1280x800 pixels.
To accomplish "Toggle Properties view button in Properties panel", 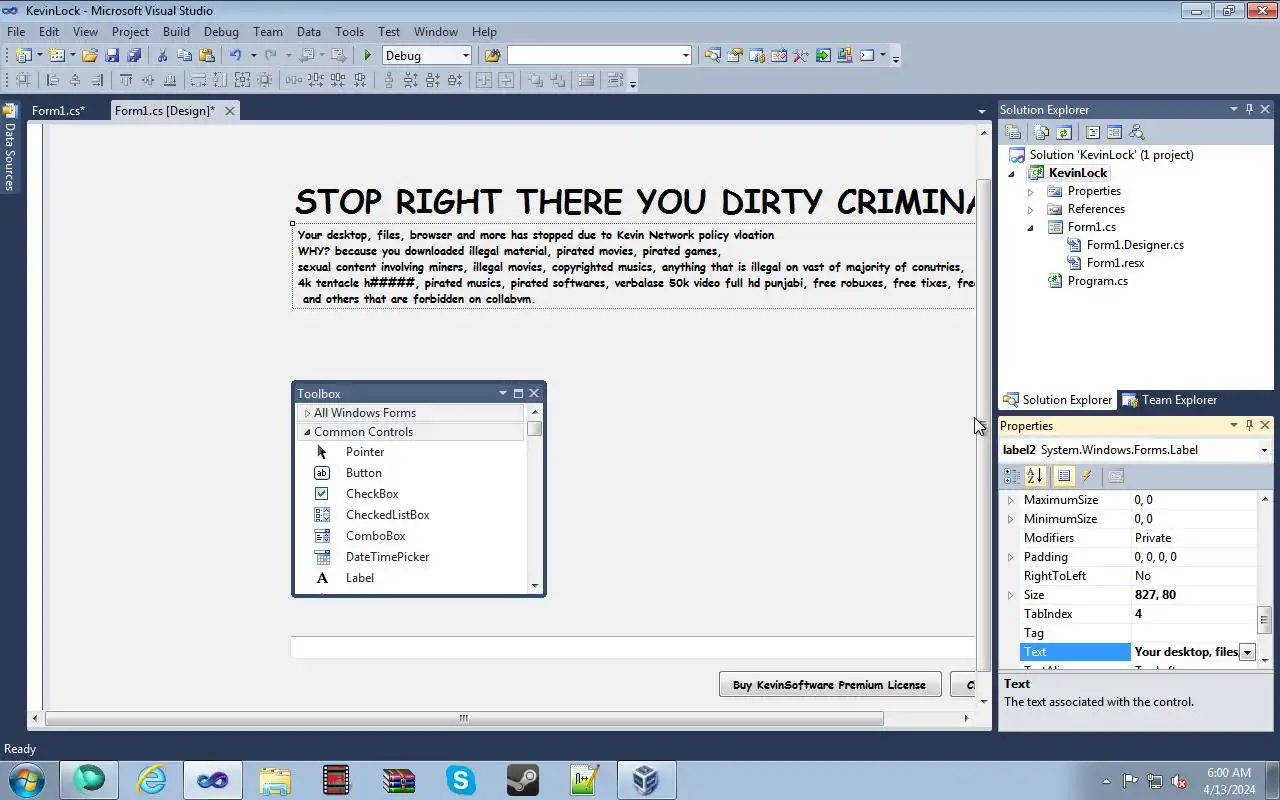I will click(x=1064, y=476).
